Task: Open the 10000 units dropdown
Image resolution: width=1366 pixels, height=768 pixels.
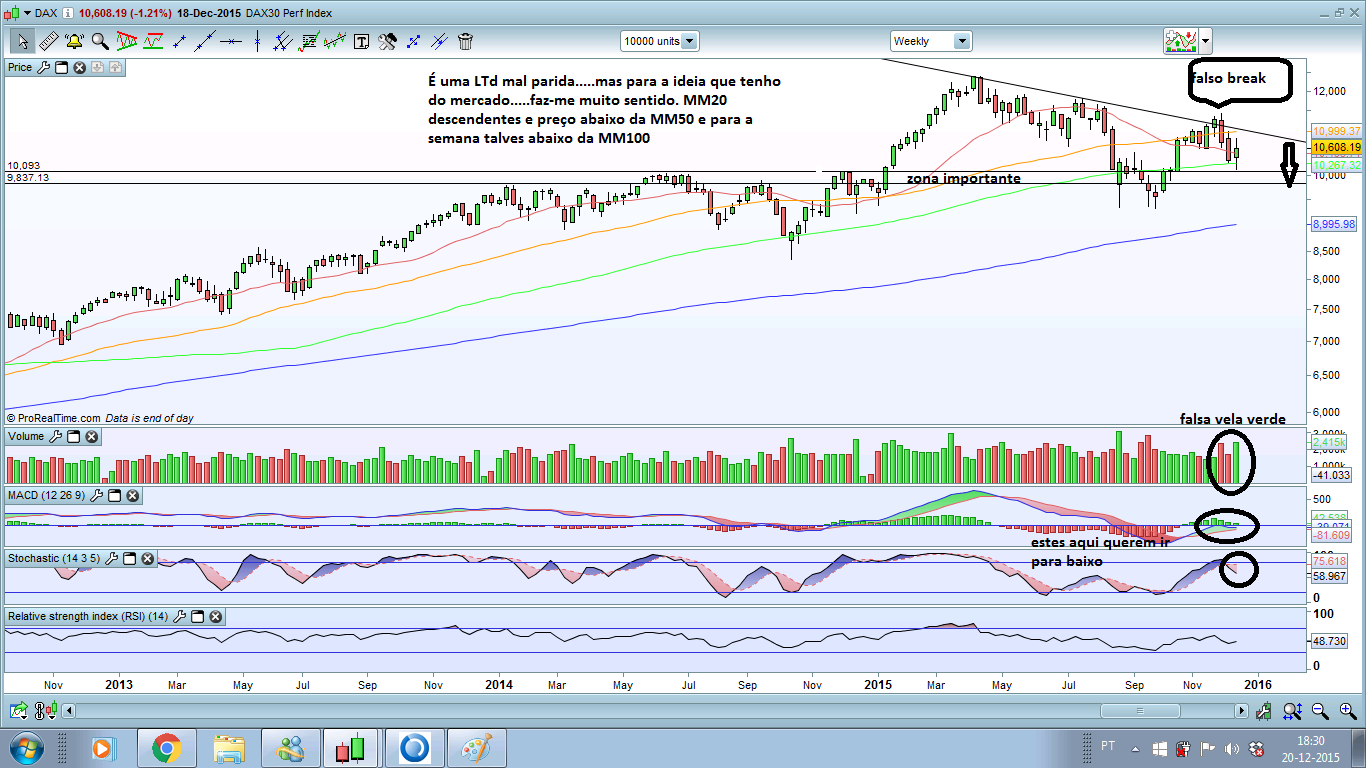Action: [659, 41]
